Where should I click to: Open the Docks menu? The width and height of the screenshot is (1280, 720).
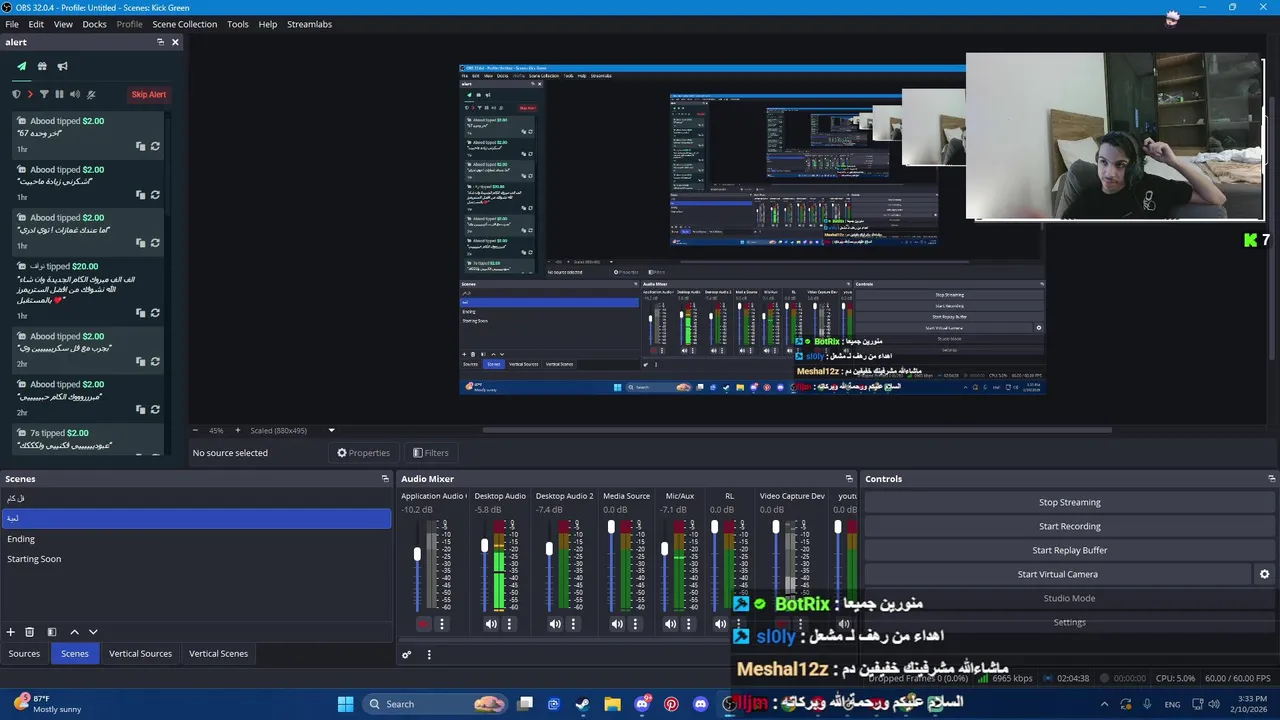(94, 24)
